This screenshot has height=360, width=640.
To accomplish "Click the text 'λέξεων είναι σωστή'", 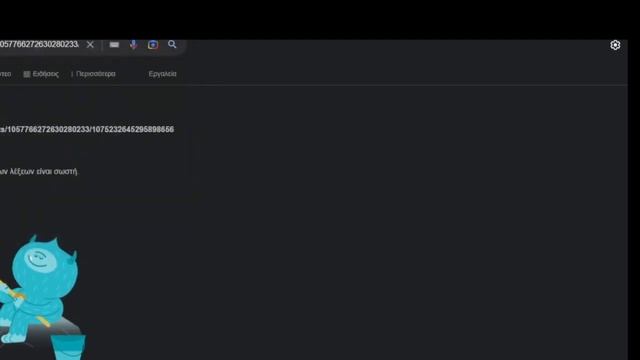I will (x=43, y=171).
